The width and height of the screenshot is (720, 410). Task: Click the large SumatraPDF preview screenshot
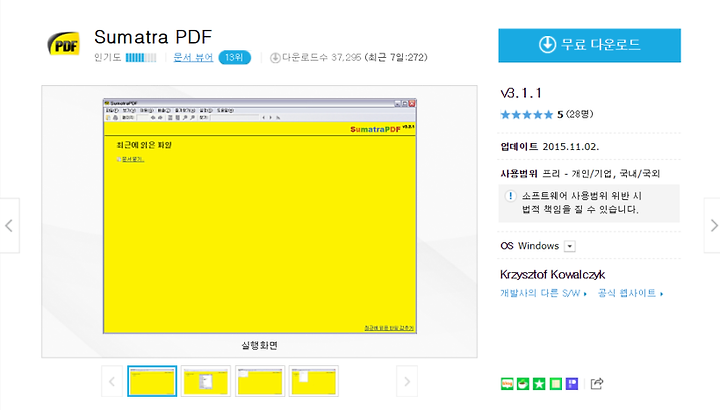(x=260, y=216)
